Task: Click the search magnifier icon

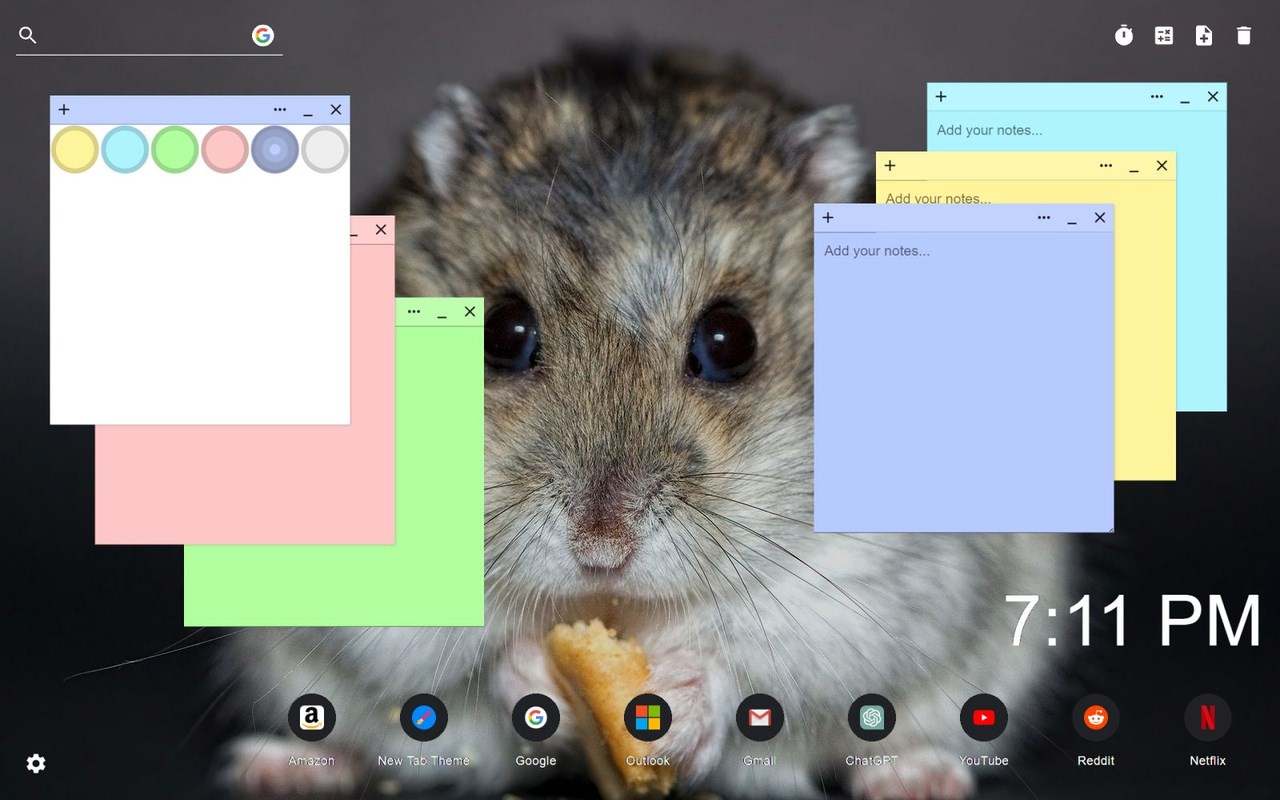Action: pyautogui.click(x=28, y=36)
